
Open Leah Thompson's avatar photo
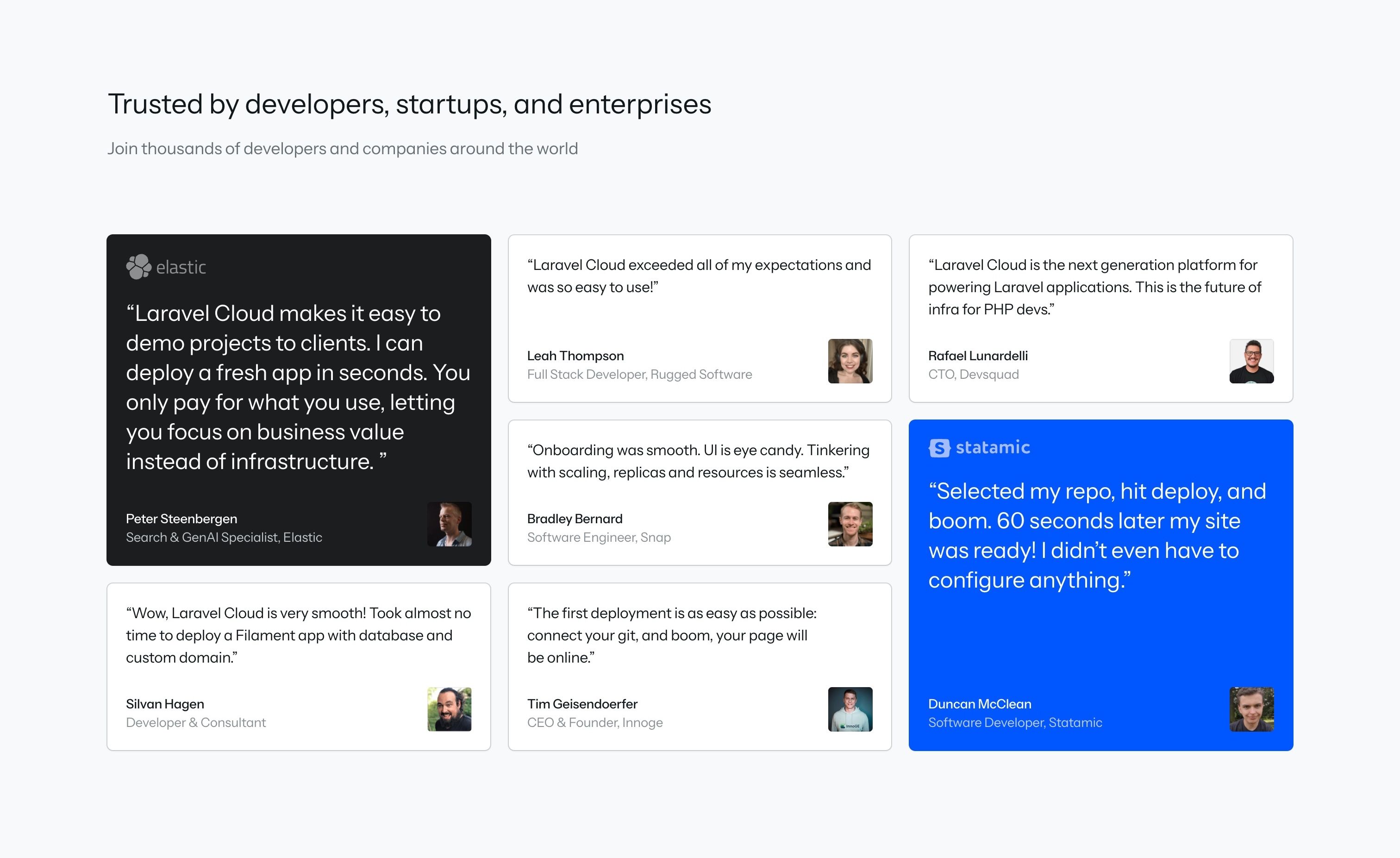[850, 361]
